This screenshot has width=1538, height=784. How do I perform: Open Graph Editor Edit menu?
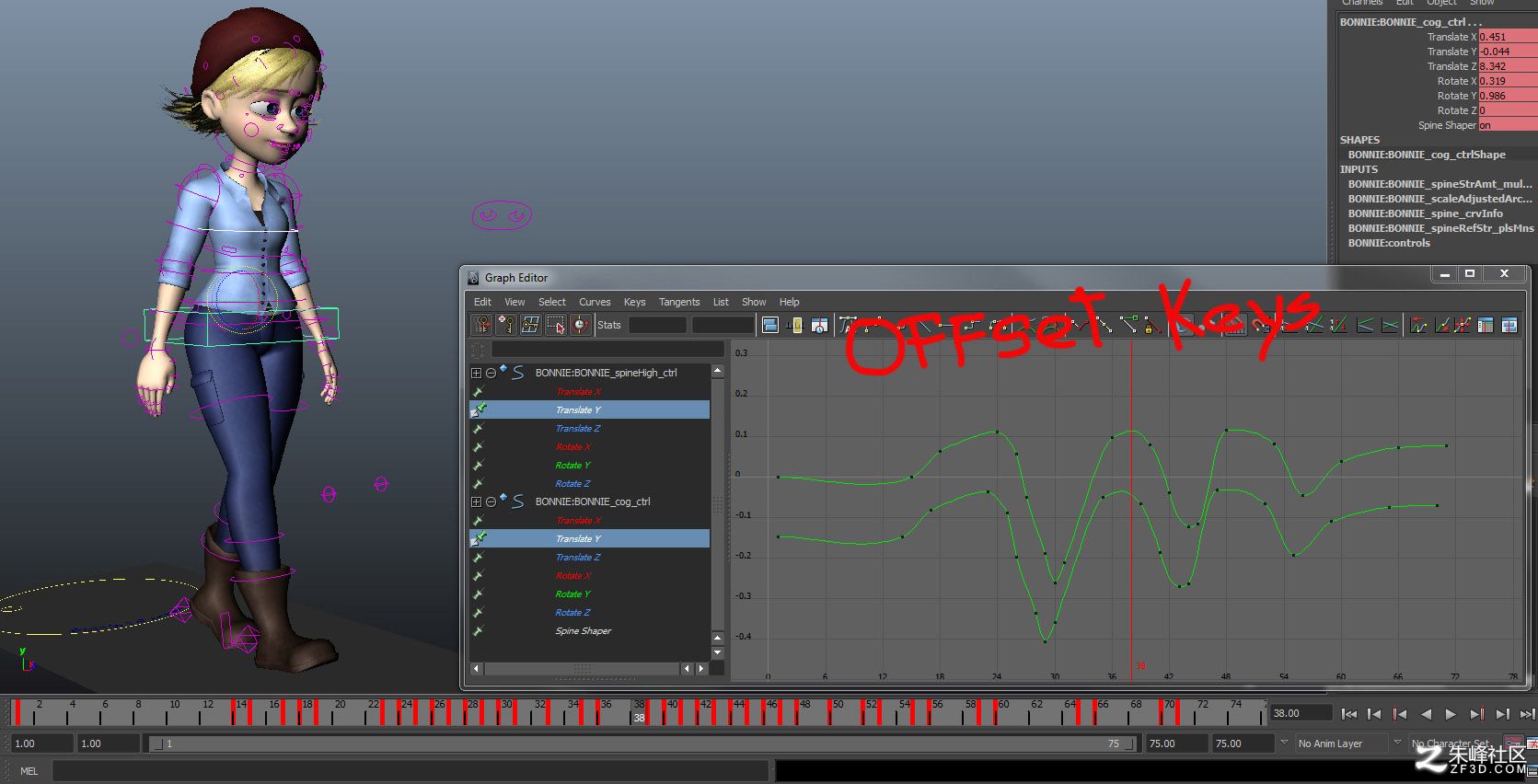click(482, 302)
